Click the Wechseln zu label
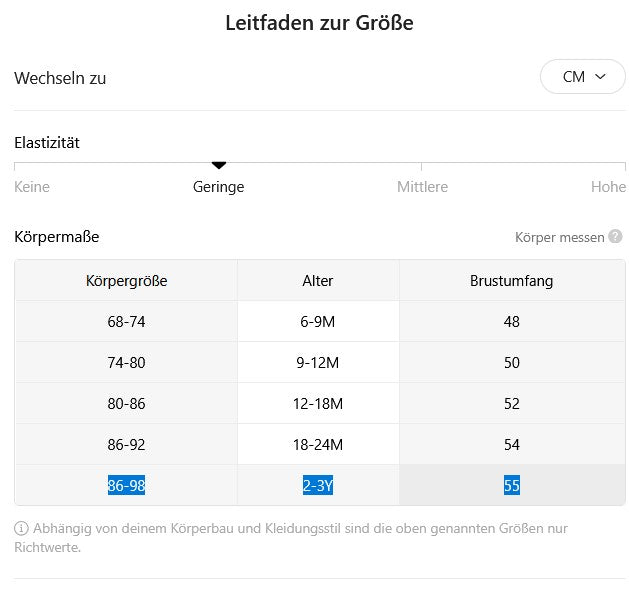This screenshot has width=629, height=594. click(x=60, y=78)
